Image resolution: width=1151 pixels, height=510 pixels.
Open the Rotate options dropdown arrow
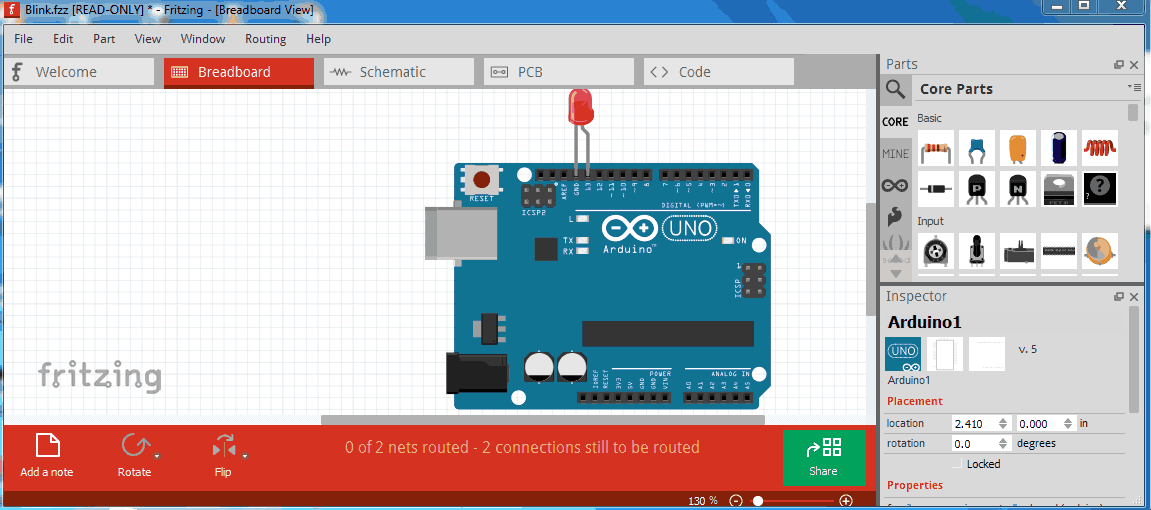(x=156, y=456)
